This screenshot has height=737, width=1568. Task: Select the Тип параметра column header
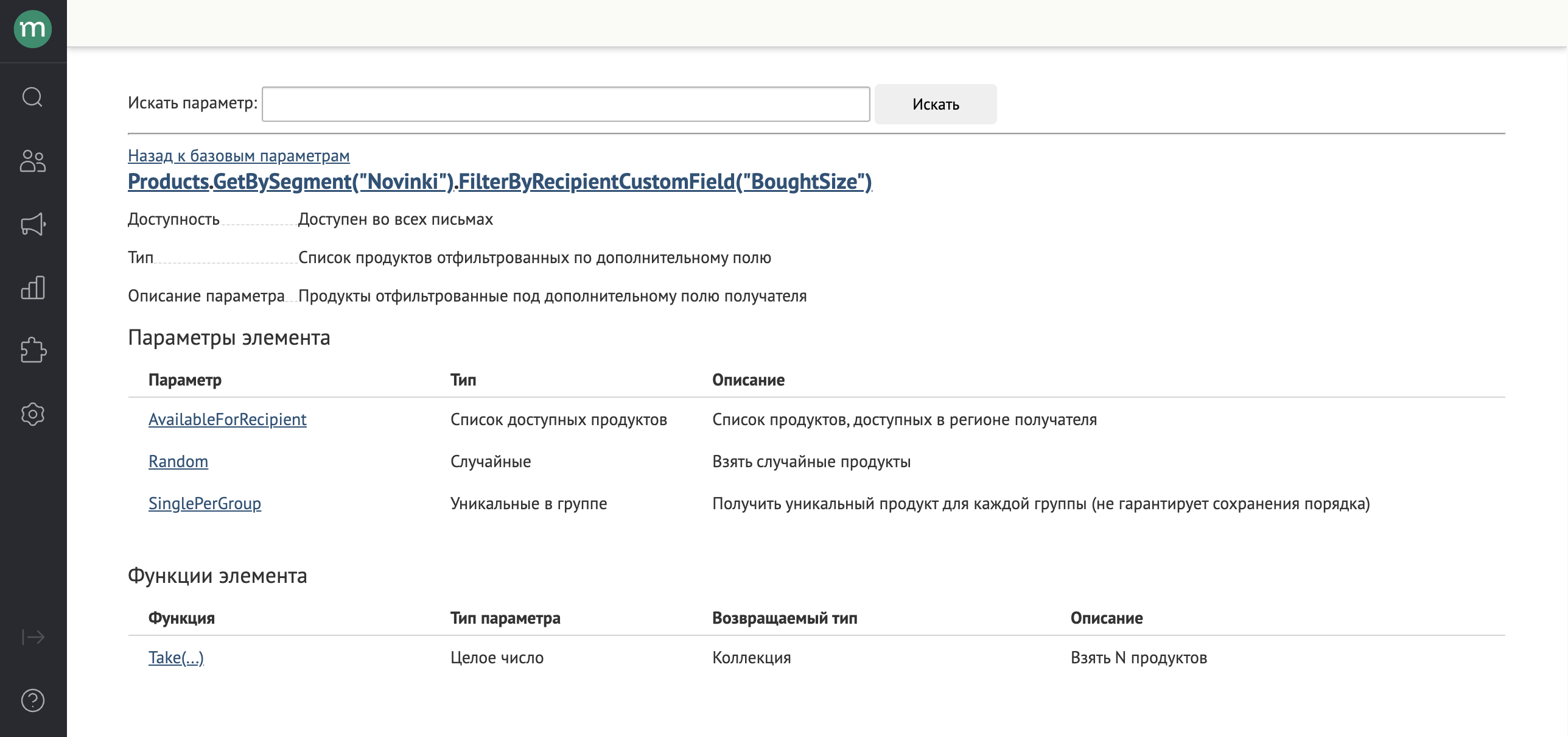pyautogui.click(x=505, y=618)
